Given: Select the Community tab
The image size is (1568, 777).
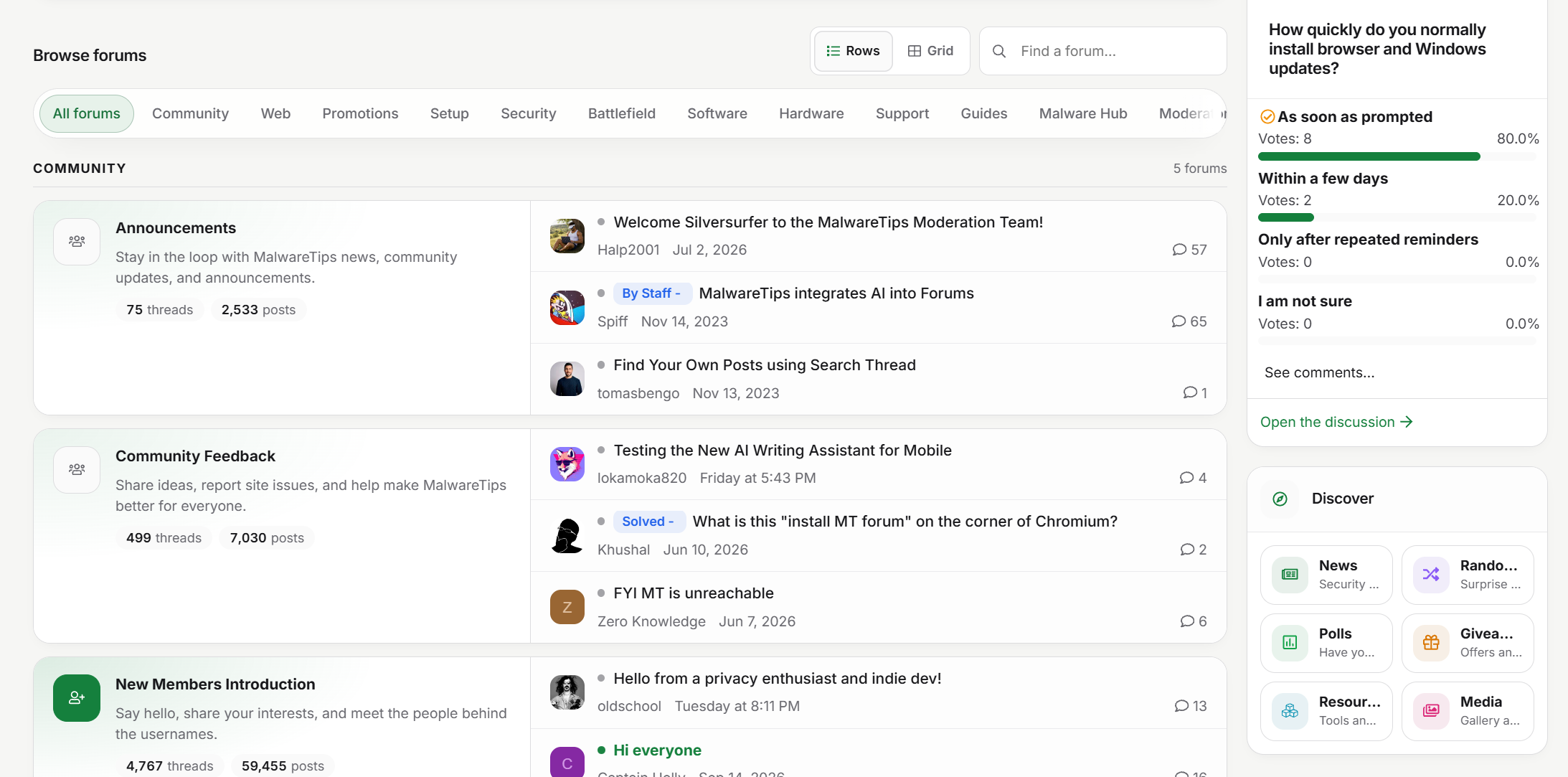Looking at the screenshot, I should (x=190, y=113).
